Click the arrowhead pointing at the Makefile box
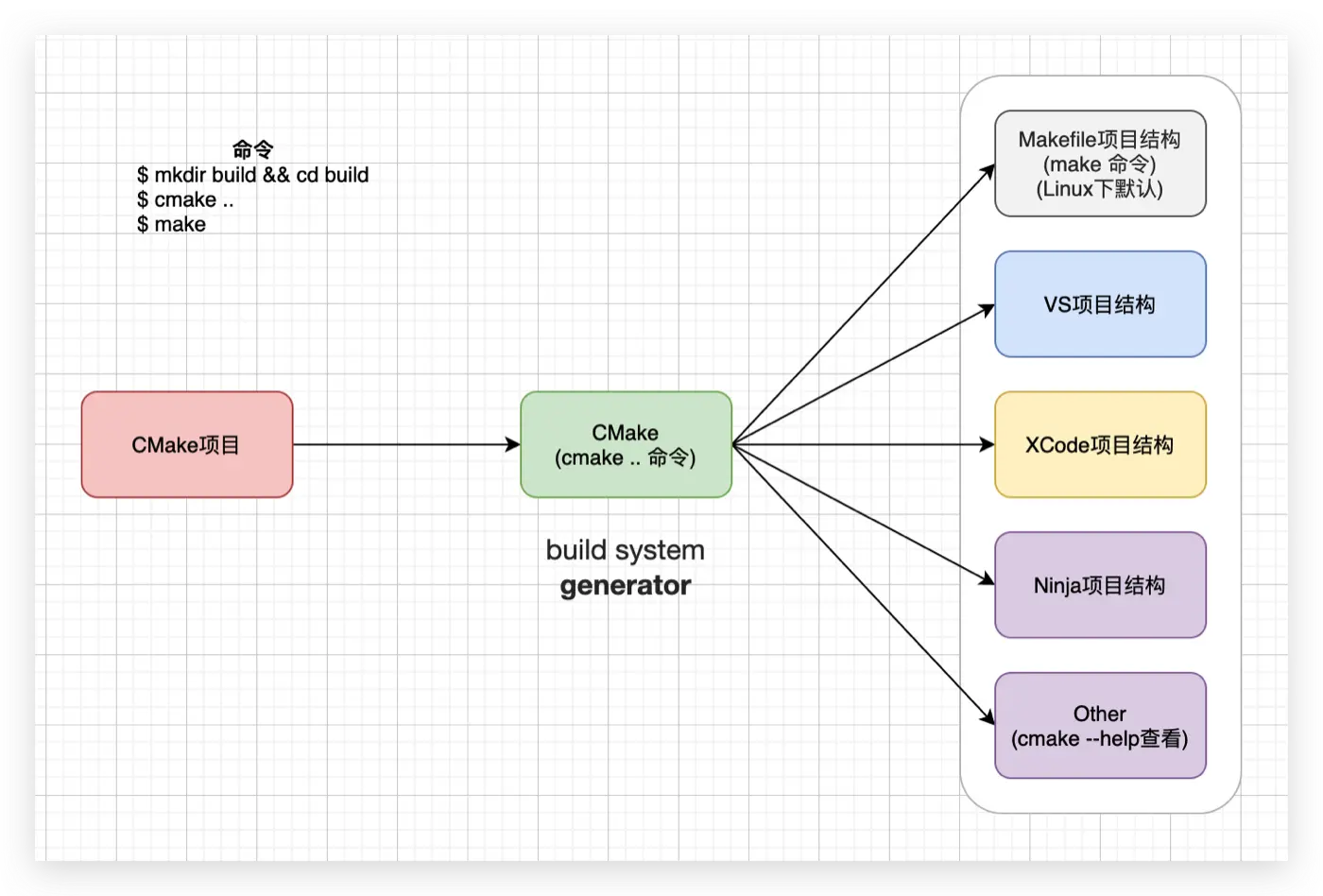 (988, 170)
